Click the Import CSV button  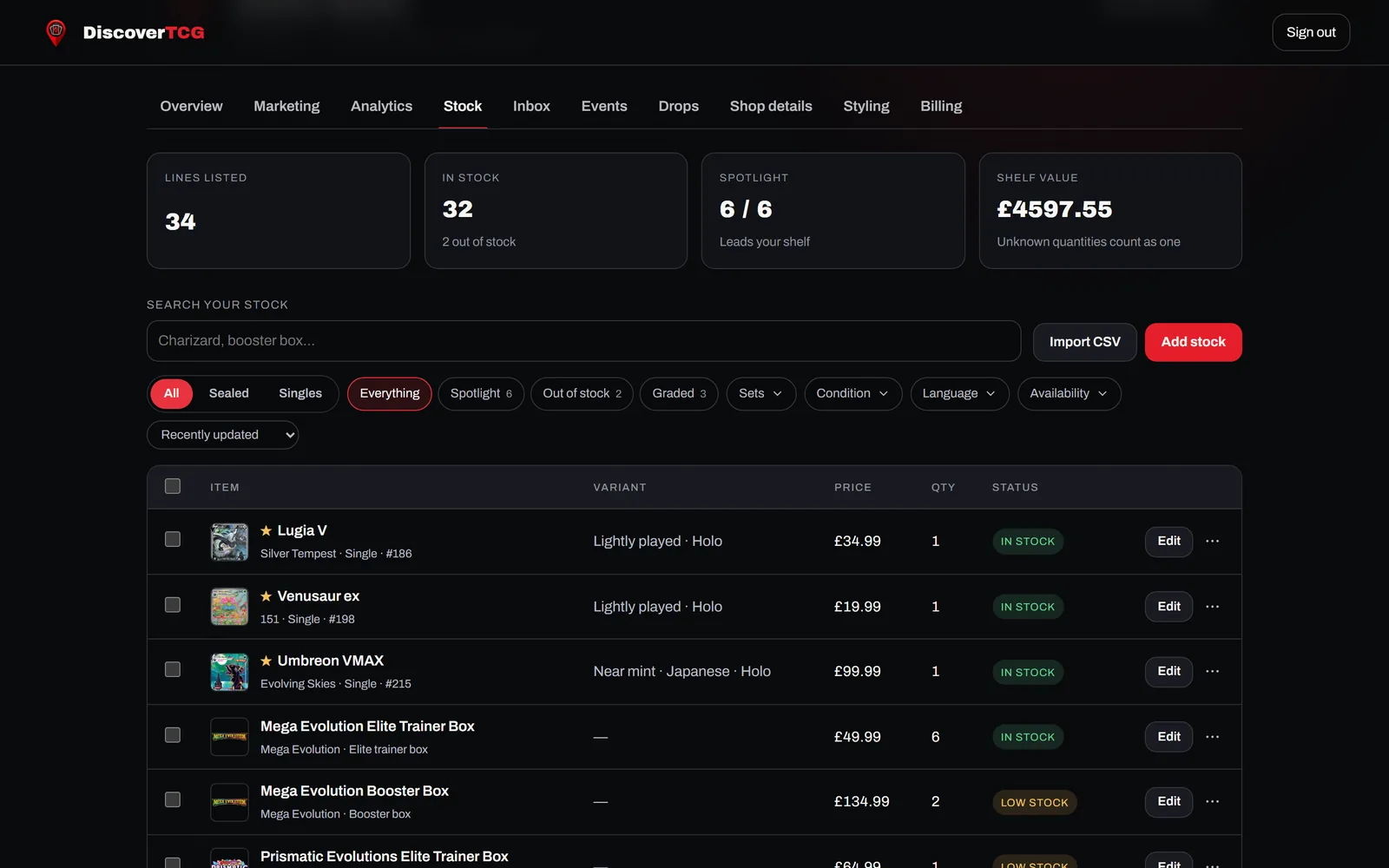[1084, 342]
